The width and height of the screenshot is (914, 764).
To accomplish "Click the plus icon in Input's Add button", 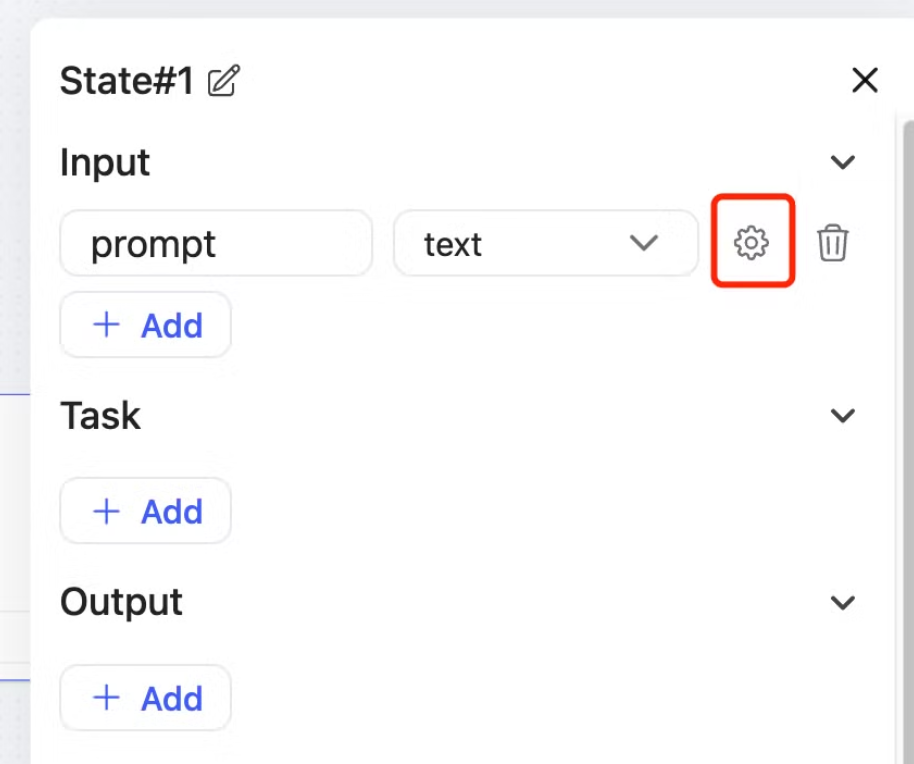I will [x=106, y=325].
